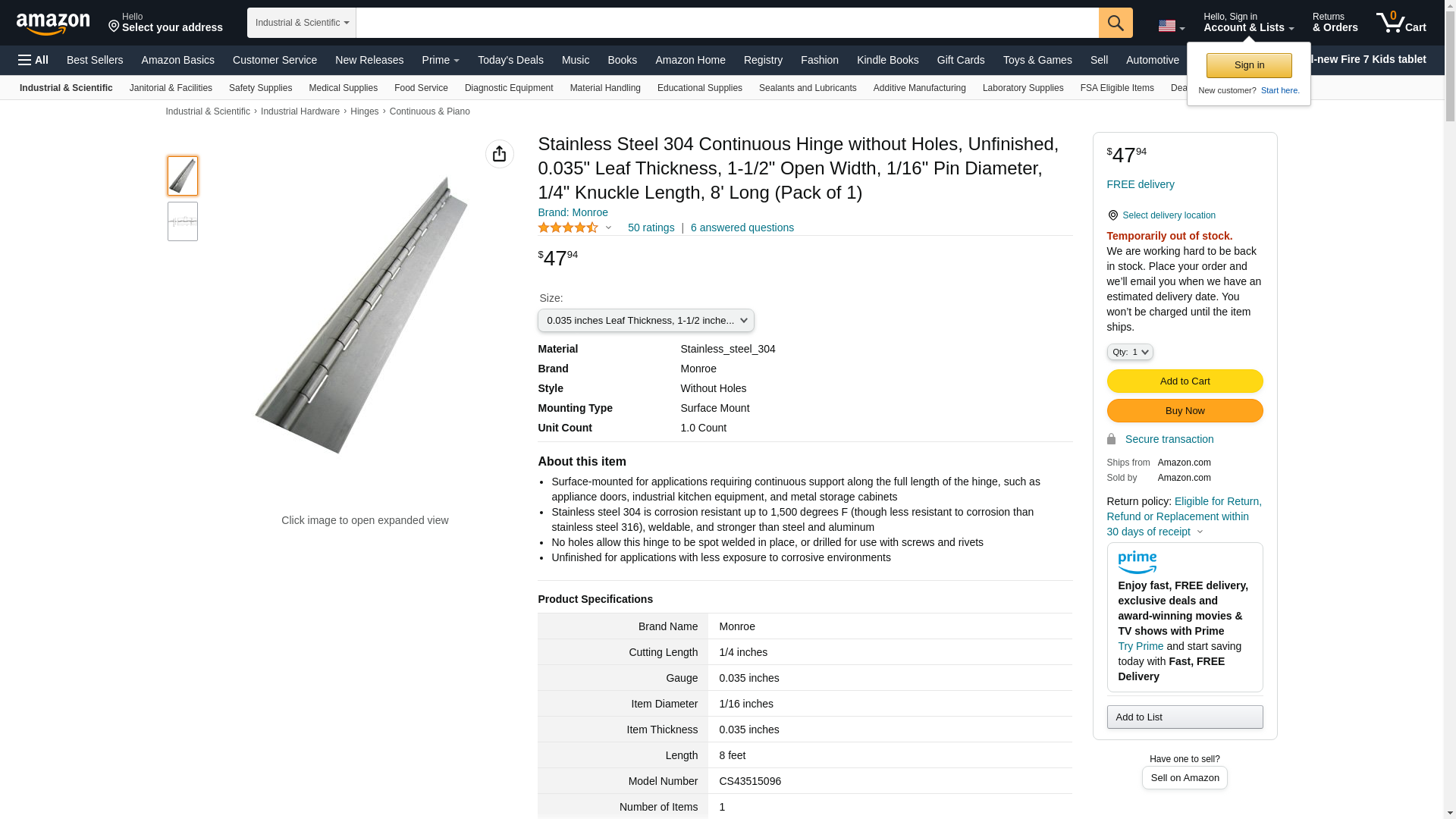This screenshot has width=1456, height=819.
Task: Click the Select delivery location pin
Action: point(1112,215)
